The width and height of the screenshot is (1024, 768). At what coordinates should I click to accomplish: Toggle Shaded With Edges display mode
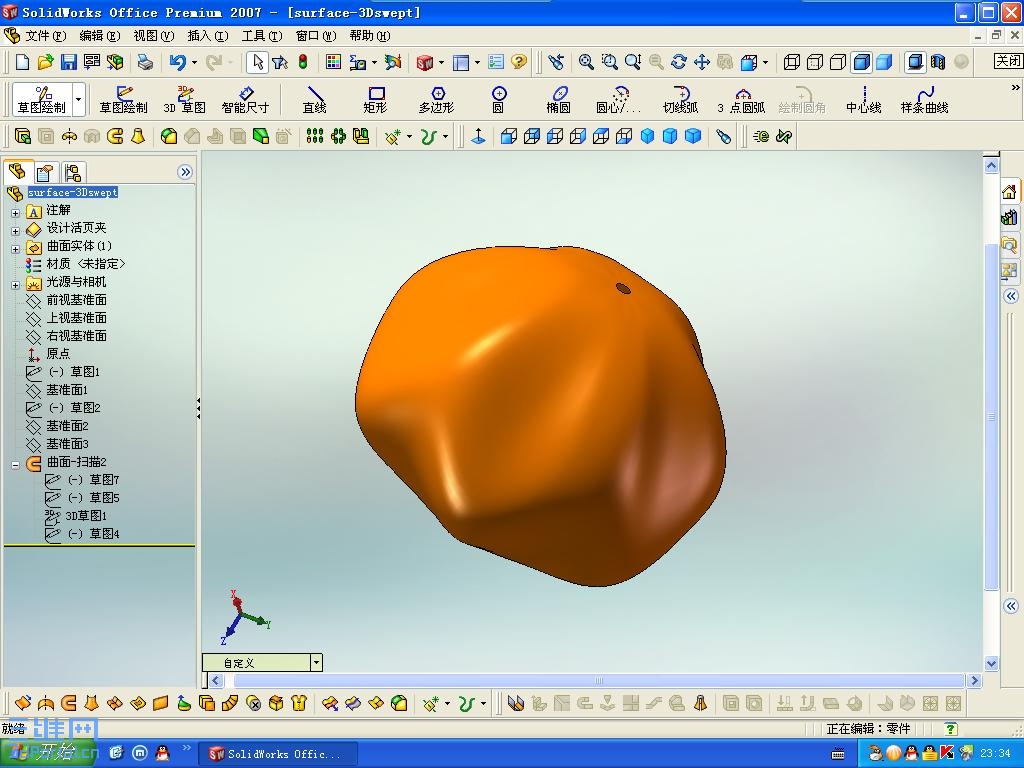point(861,62)
